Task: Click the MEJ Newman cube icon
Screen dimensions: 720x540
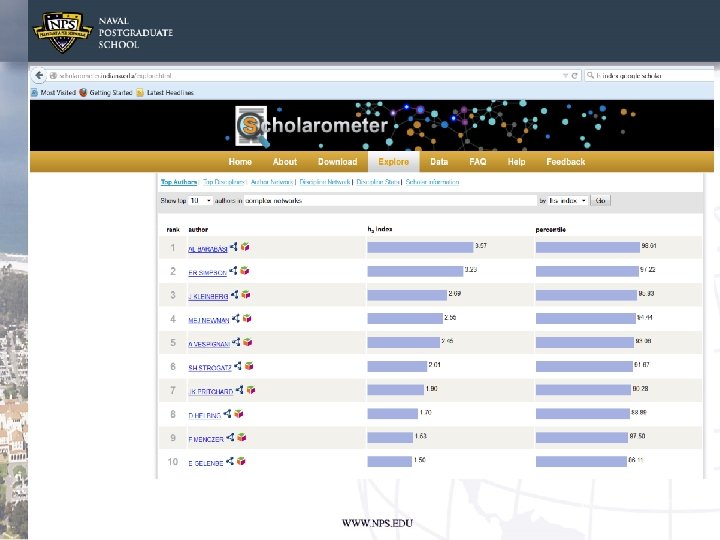Action: coord(247,318)
